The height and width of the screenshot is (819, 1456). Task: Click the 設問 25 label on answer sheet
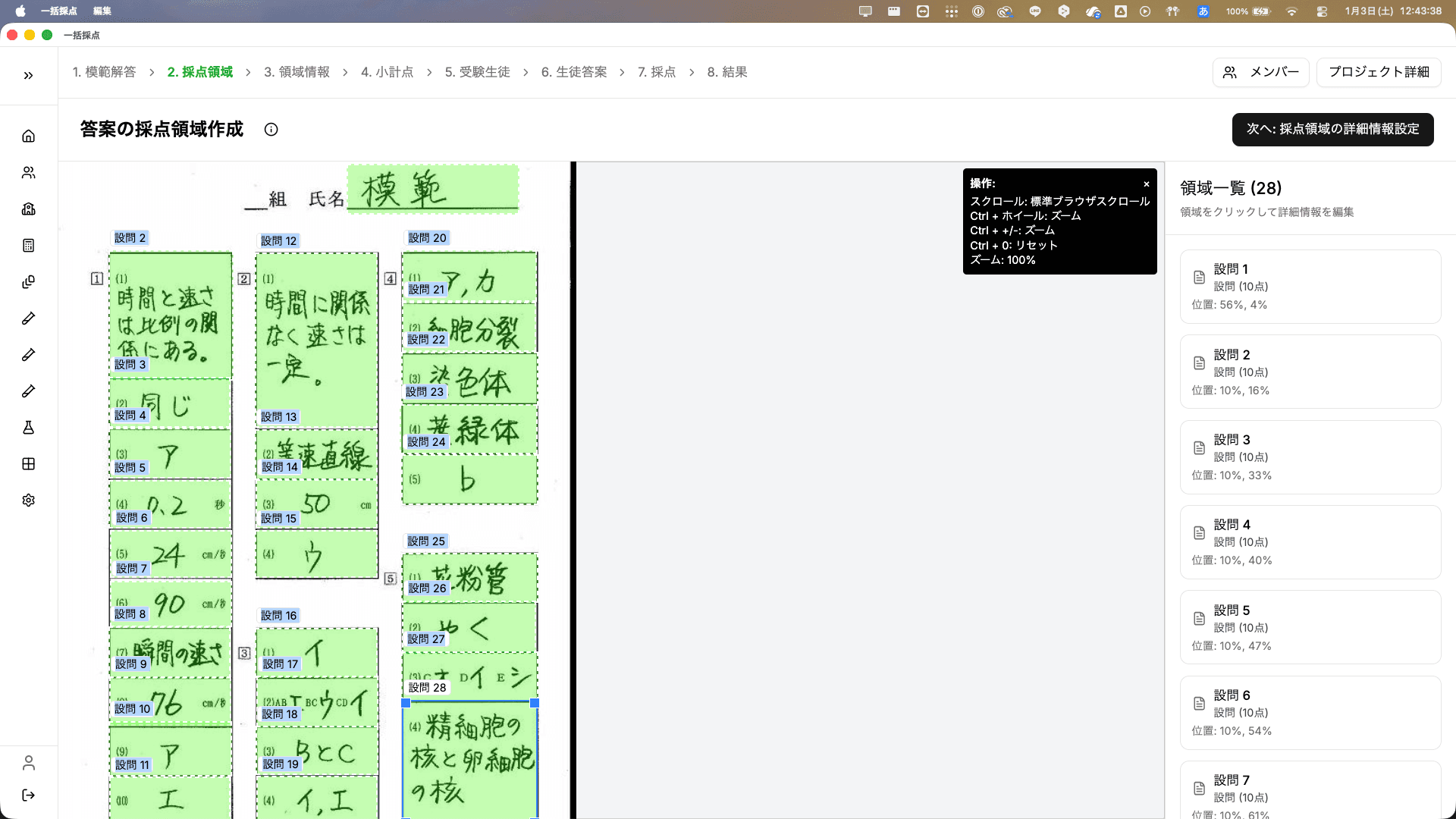(426, 541)
